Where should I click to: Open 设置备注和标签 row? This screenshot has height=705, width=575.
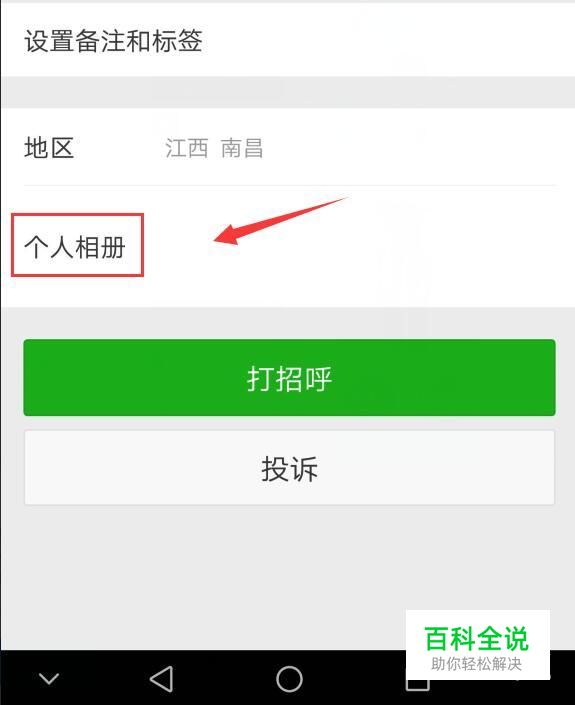(x=288, y=40)
